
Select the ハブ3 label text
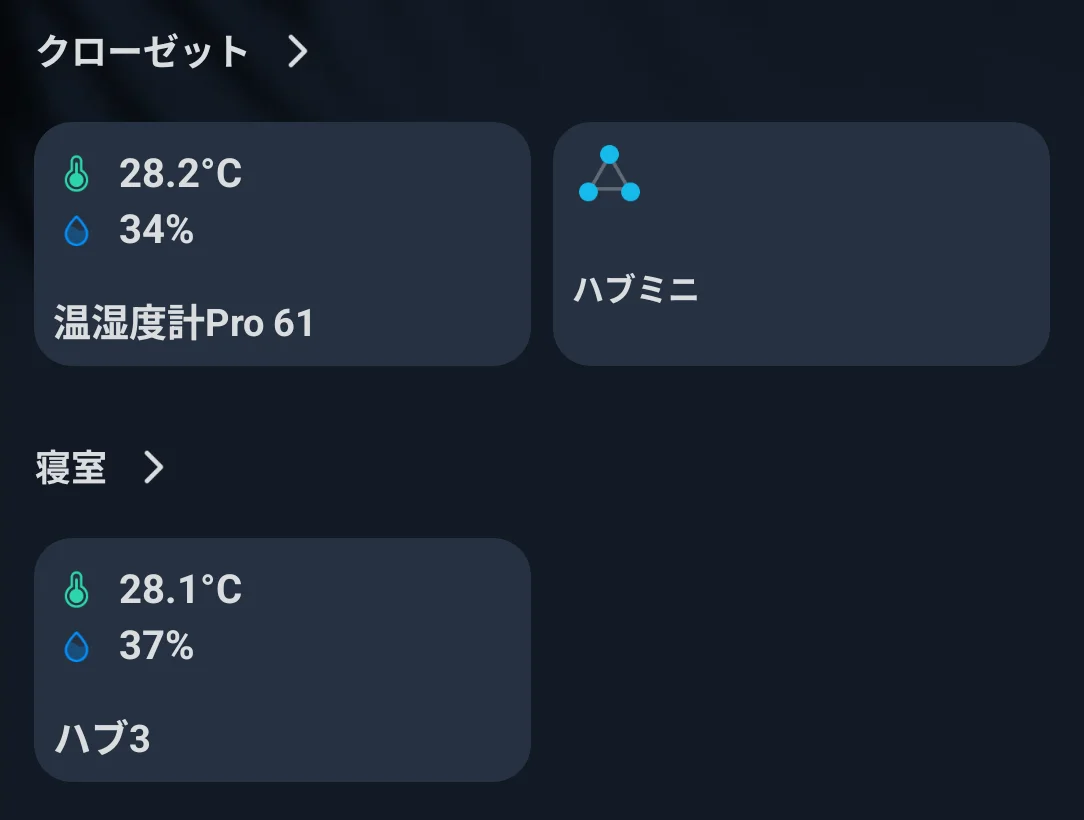tap(102, 739)
